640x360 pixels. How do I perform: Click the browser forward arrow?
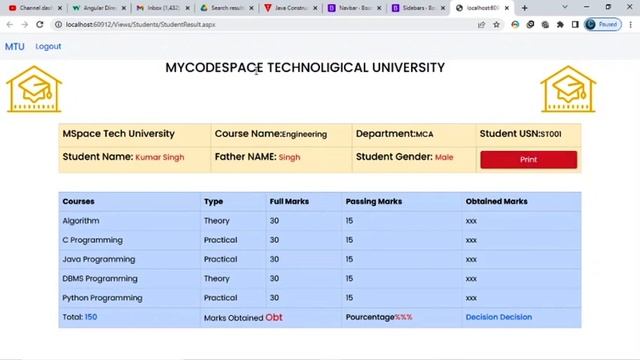(24, 24)
